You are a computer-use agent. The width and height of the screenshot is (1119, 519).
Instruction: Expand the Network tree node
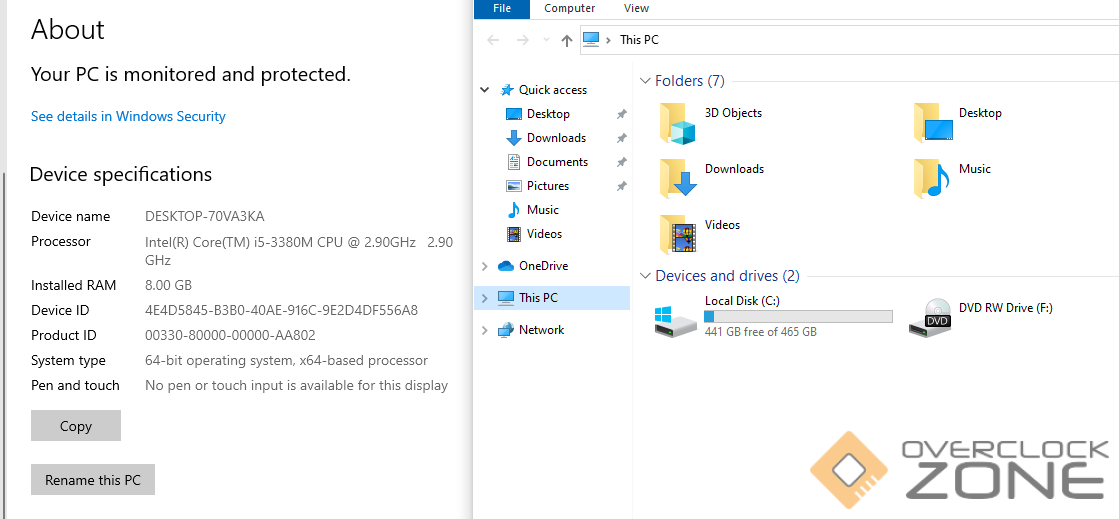(485, 330)
